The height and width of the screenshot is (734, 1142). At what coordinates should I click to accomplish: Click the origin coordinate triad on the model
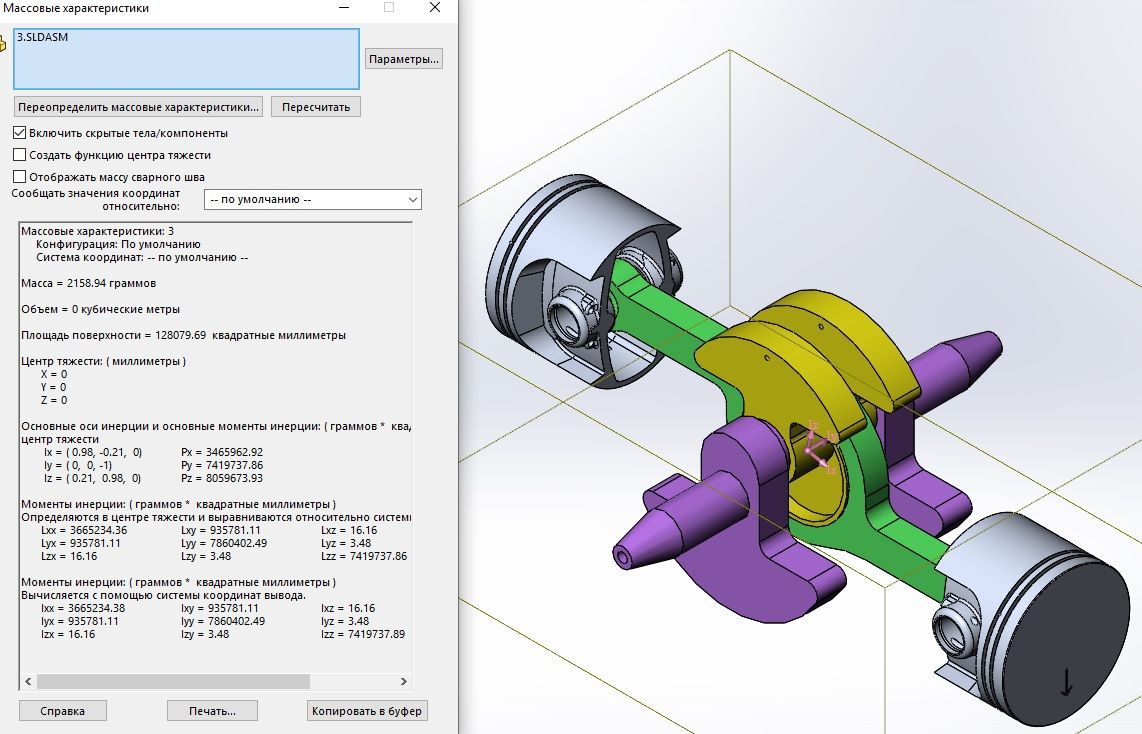point(818,447)
